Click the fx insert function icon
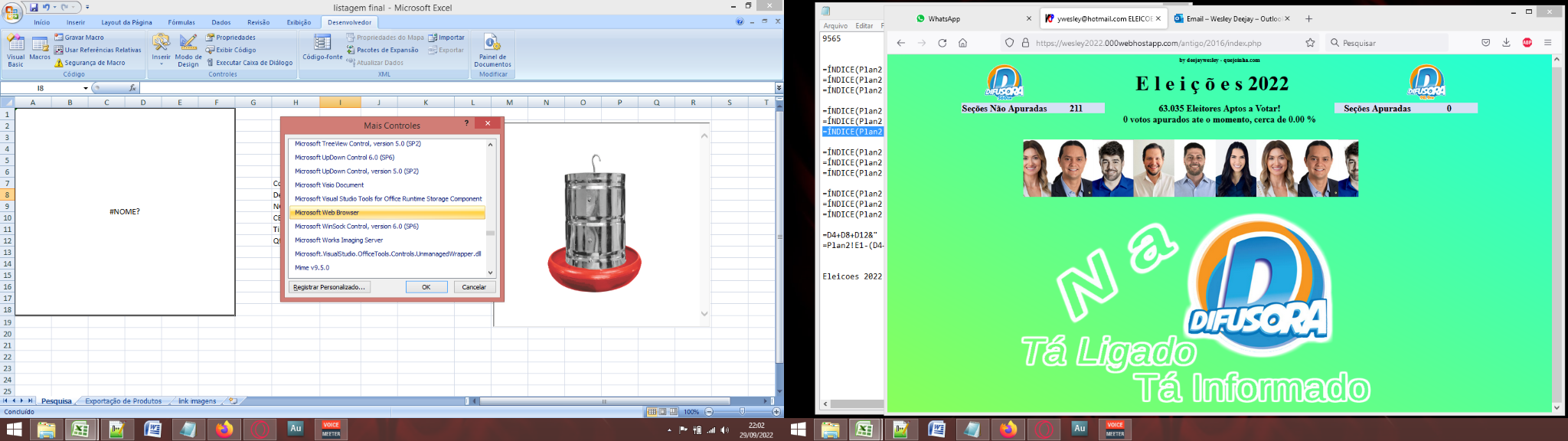Image resolution: width=1568 pixels, height=441 pixels. [x=132, y=88]
